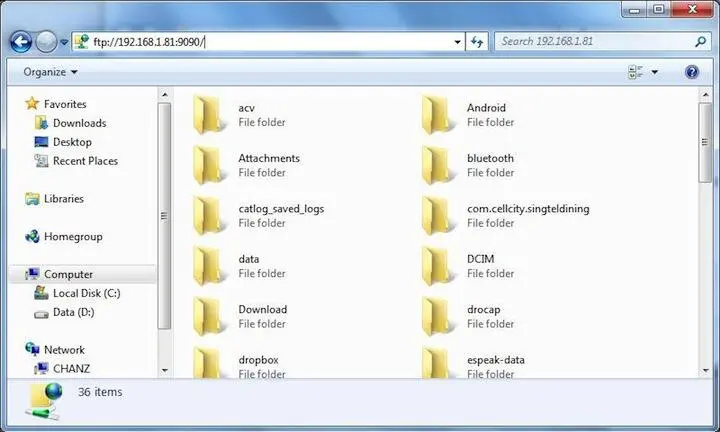Select the bluetooth folder icon
Image resolution: width=720 pixels, height=432 pixels.
436,164
